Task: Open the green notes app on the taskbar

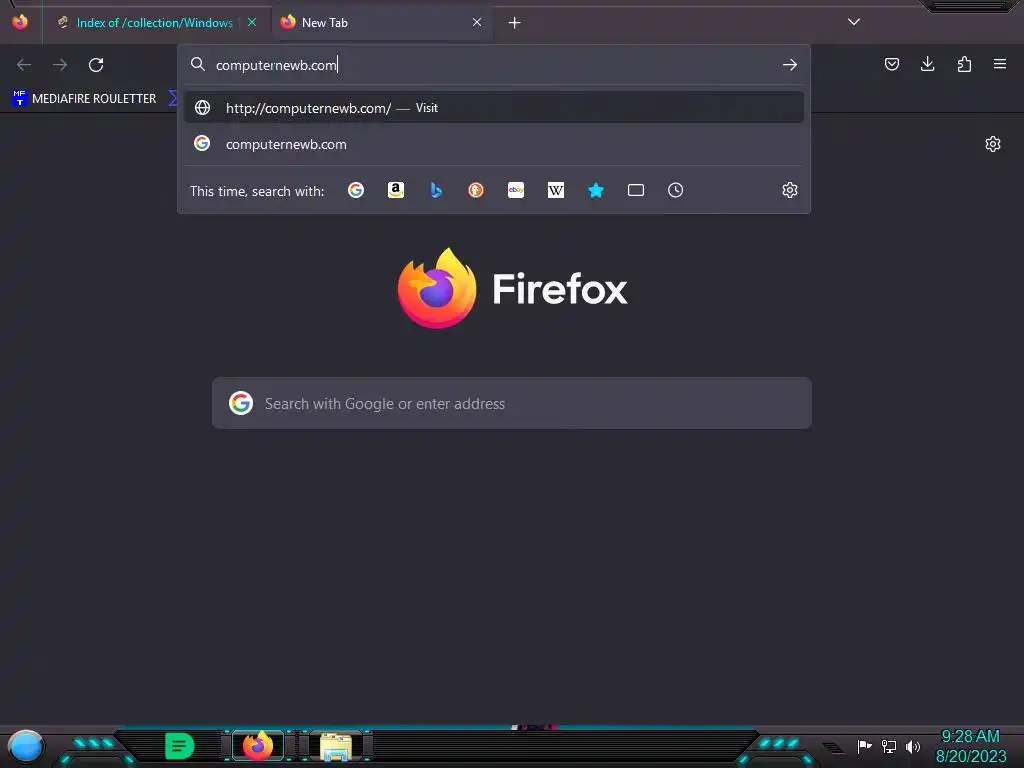Action: point(180,746)
